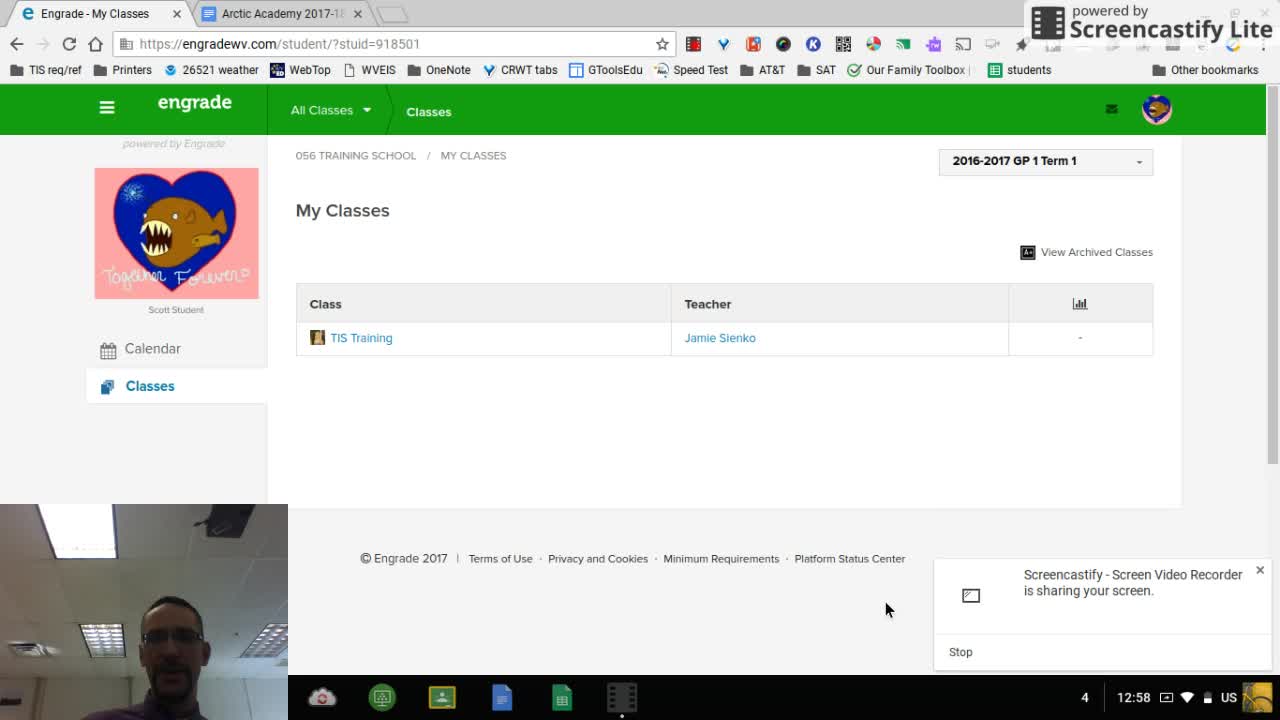Open the new tab button
This screenshot has width=1280, height=720.
click(393, 14)
